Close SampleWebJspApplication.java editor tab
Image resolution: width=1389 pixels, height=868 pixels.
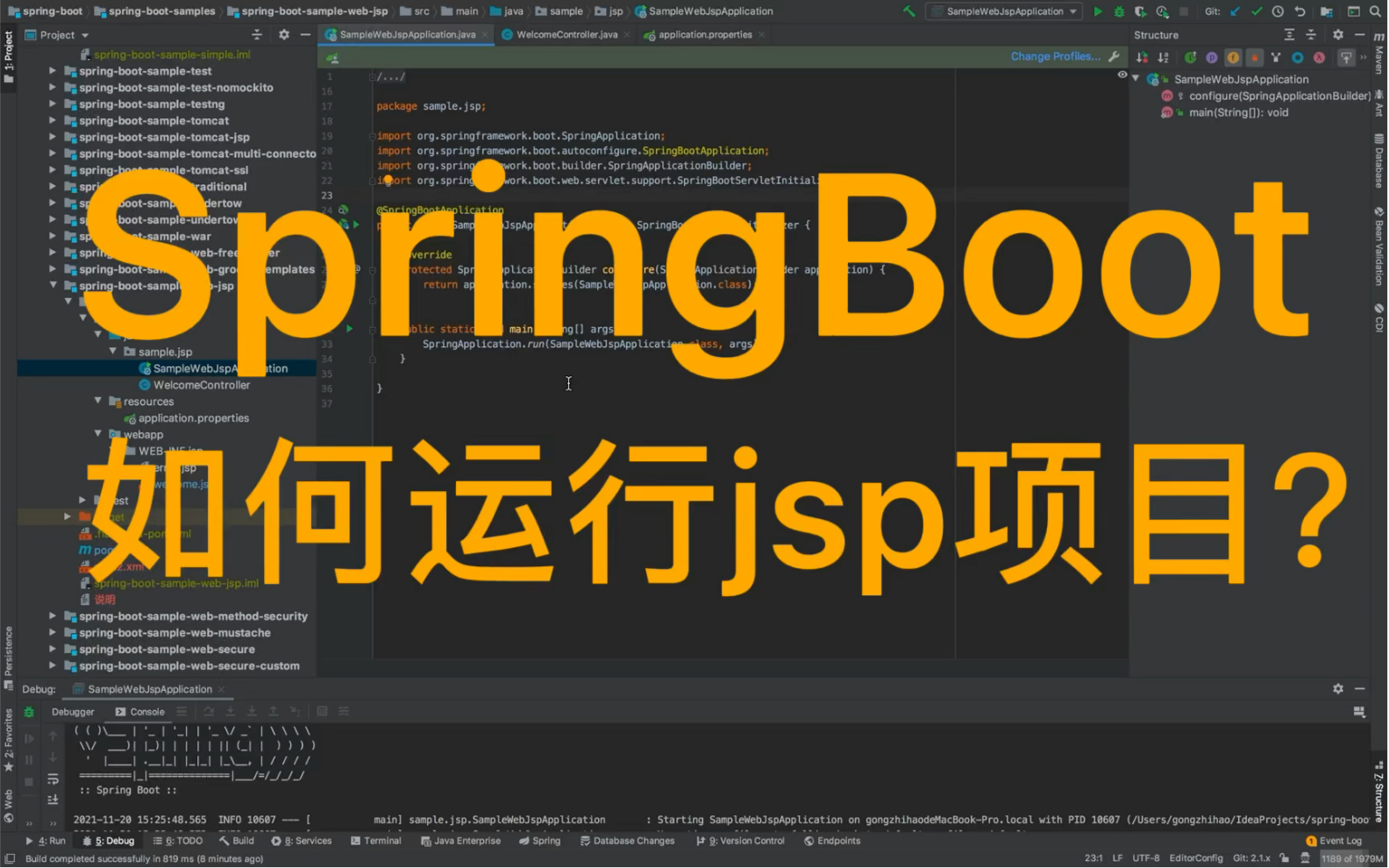tap(485, 35)
